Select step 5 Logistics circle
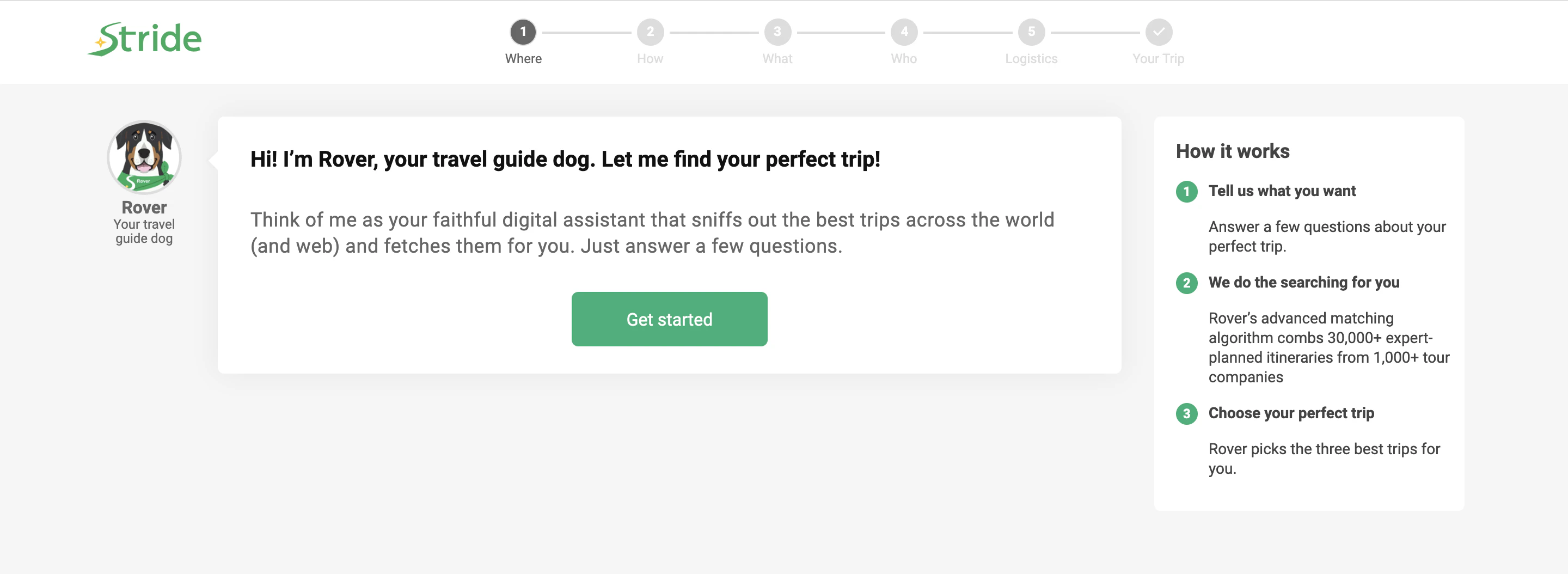The width and height of the screenshot is (1568, 574). pos(1031,33)
